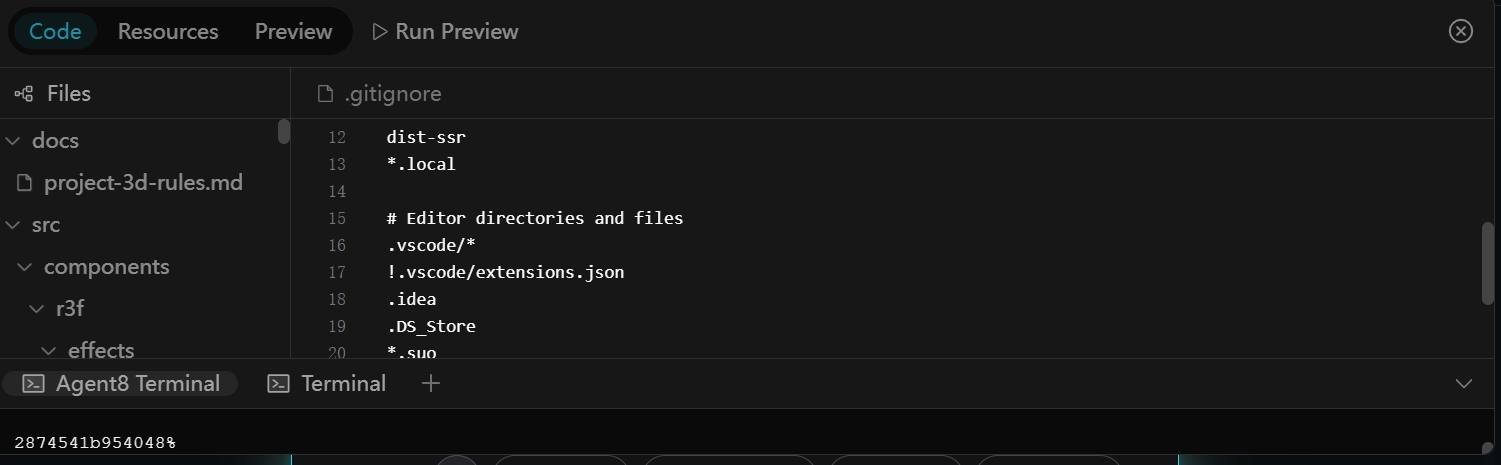Click the .gitignore file tab icon
Viewport: 1501px width, 465px height.
tap(325, 94)
